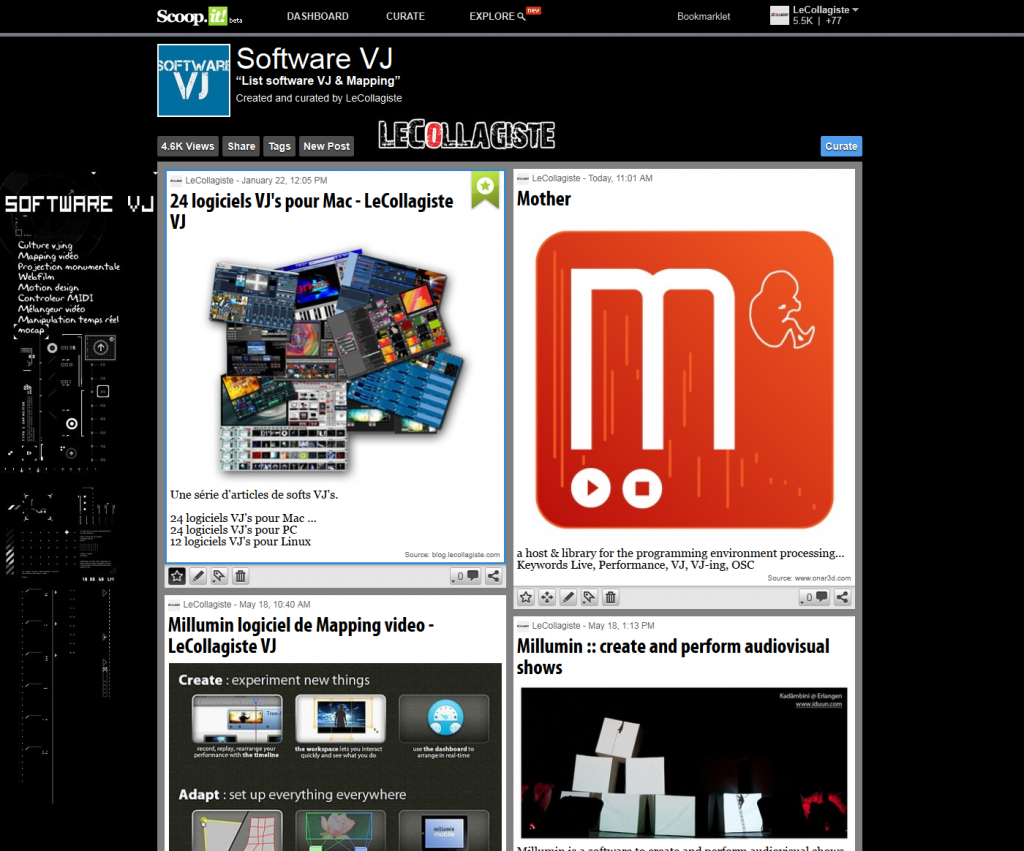Click the search magnifier next to Explore
Viewport: 1024px width, 851px height.
click(x=521, y=17)
